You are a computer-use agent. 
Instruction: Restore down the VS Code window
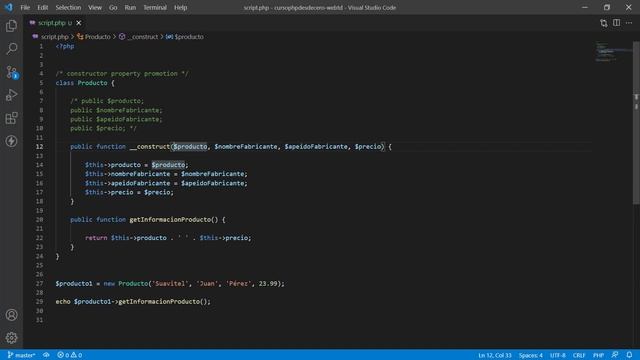(607, 7)
